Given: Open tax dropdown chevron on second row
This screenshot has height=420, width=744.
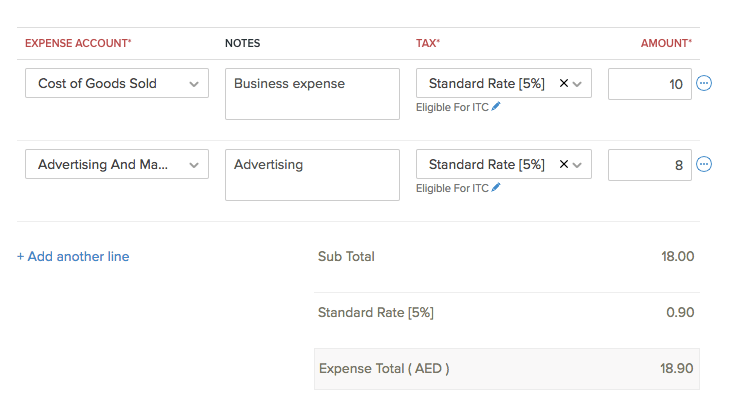Looking at the screenshot, I should (x=578, y=164).
